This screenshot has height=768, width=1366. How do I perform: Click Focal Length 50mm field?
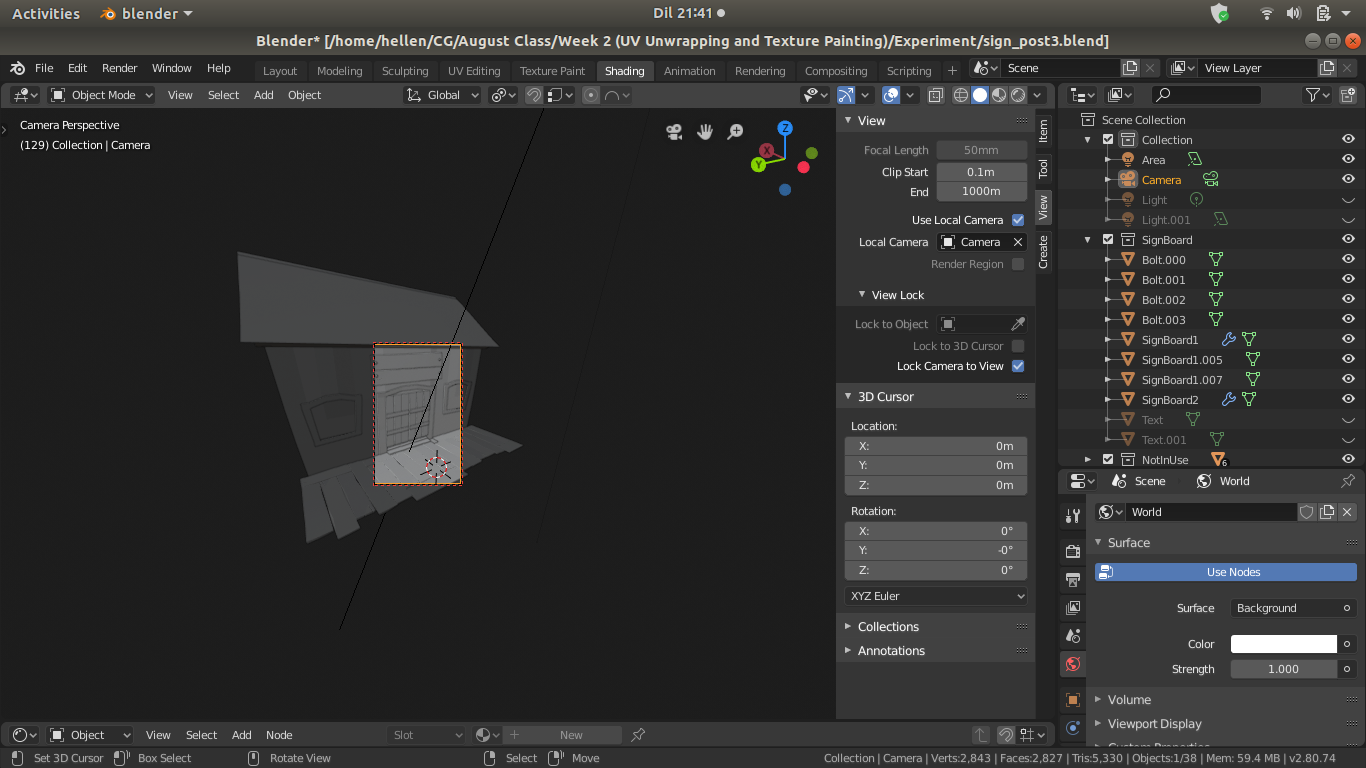(982, 150)
